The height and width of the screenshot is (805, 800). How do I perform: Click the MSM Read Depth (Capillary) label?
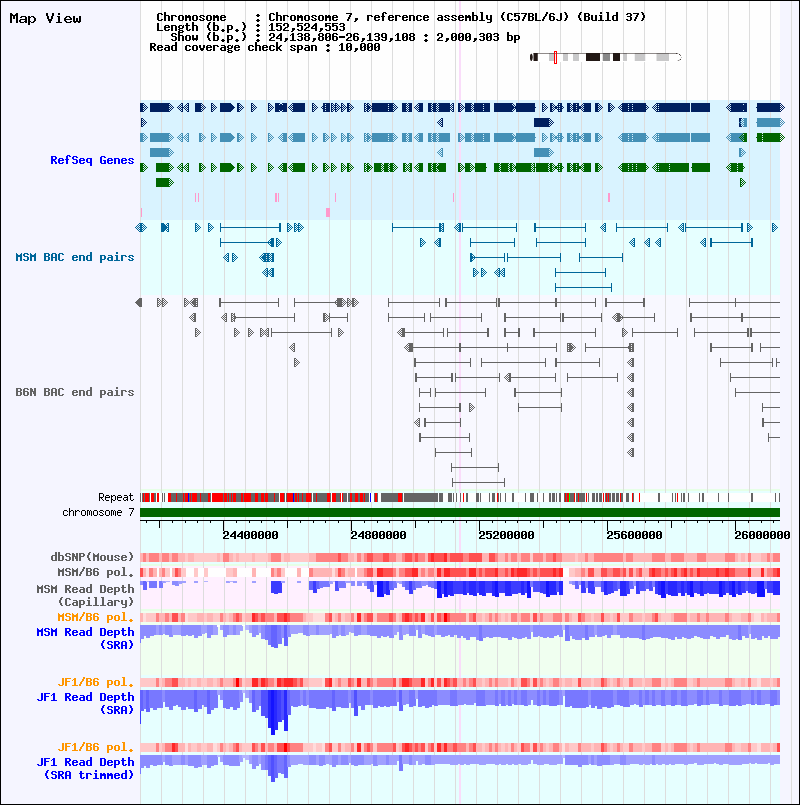tap(85, 595)
